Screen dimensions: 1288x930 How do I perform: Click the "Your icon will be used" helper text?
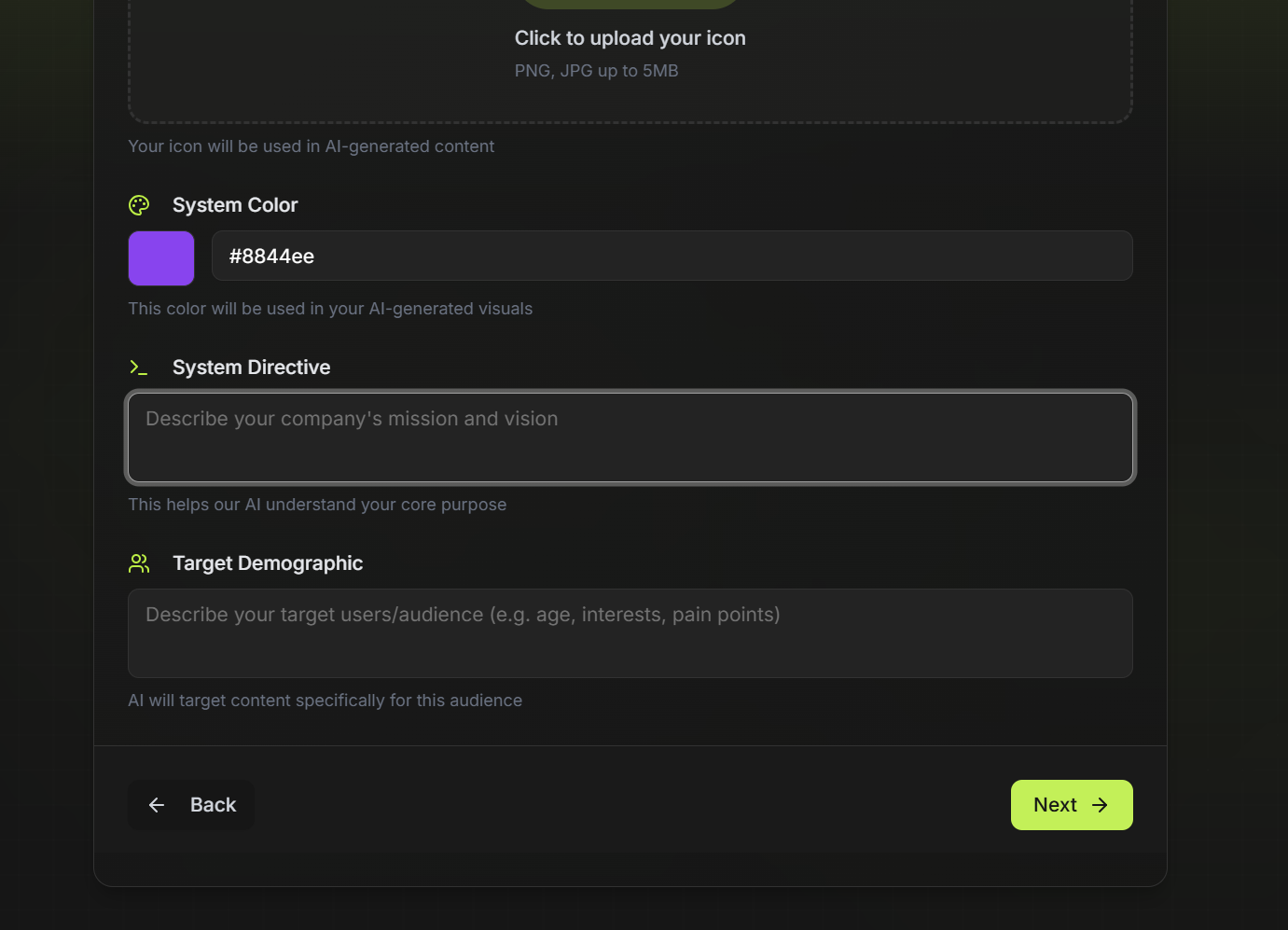coord(312,146)
